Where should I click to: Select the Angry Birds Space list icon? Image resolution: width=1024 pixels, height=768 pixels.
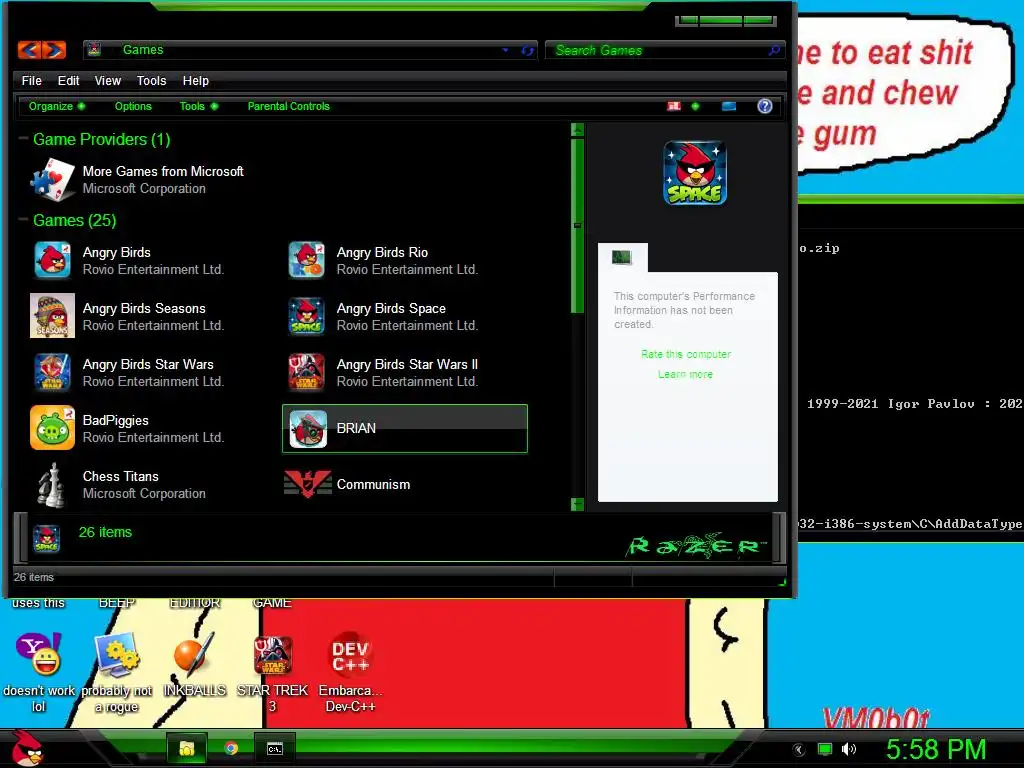pyautogui.click(x=306, y=316)
